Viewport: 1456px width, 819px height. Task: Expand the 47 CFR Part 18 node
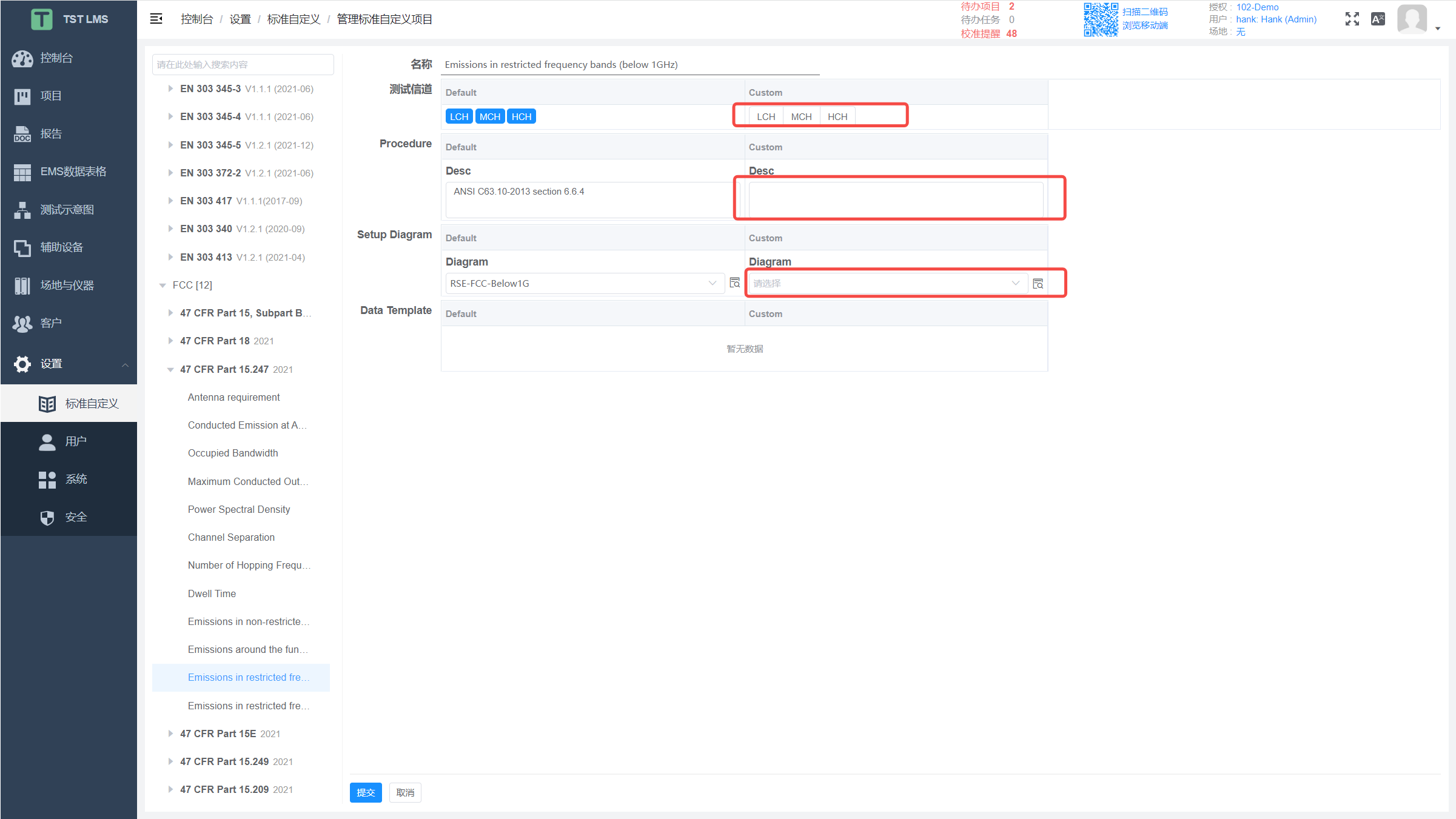coord(170,341)
